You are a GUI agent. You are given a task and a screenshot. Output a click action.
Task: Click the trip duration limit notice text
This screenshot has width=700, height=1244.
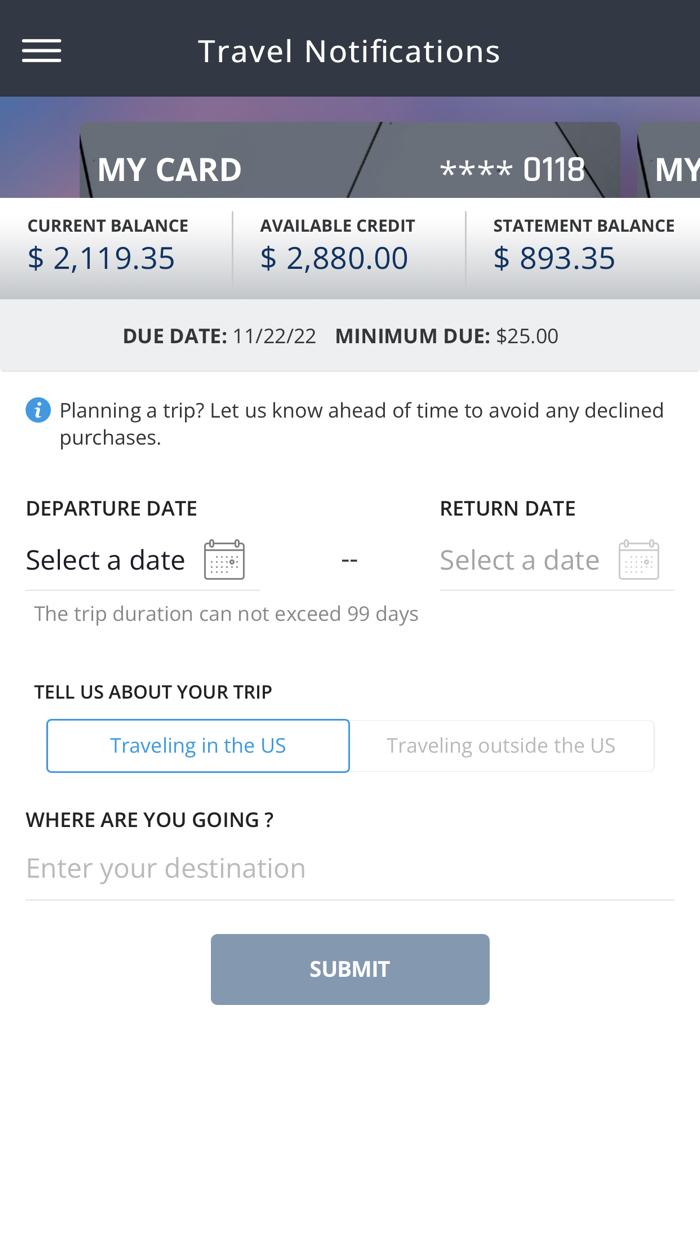pyautogui.click(x=225, y=613)
